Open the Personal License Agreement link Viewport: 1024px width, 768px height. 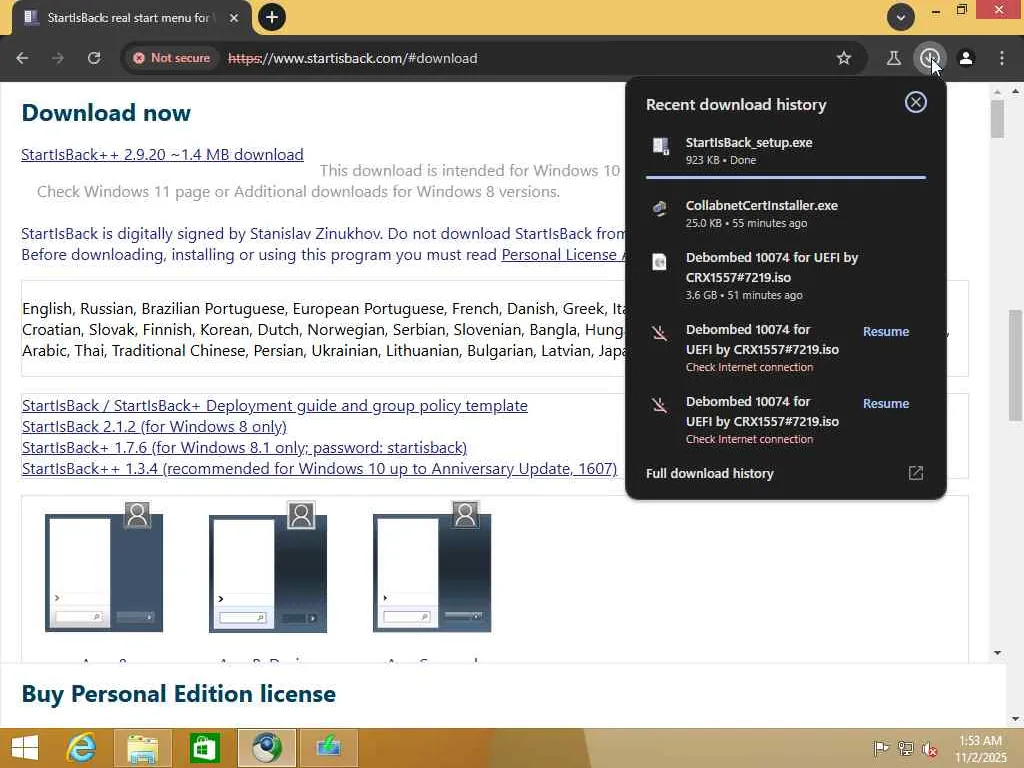563,255
